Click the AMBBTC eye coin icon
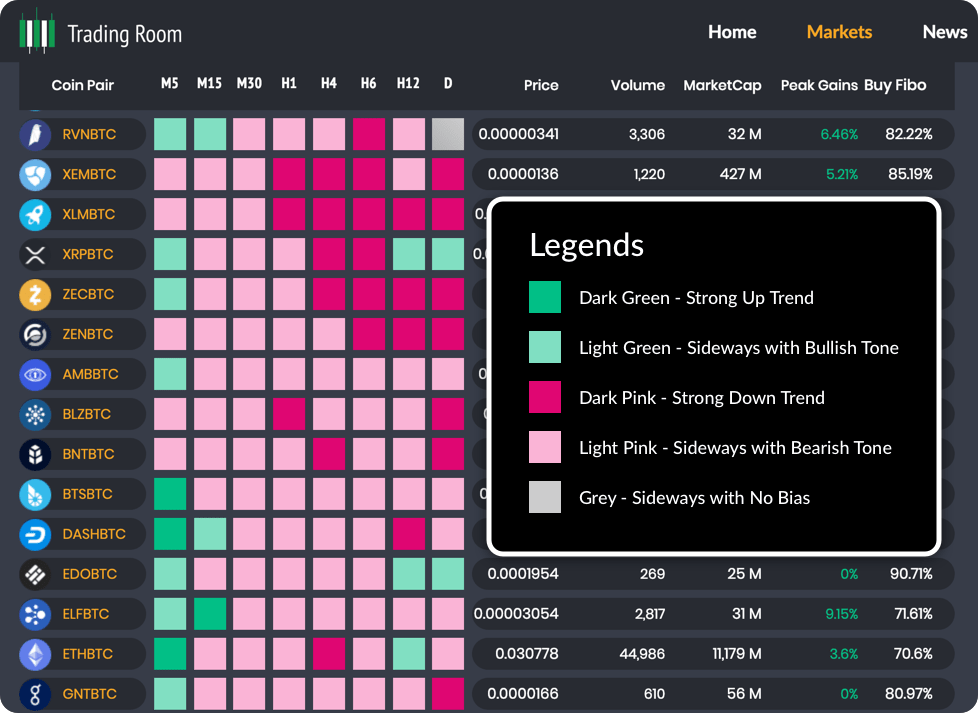 coord(35,374)
